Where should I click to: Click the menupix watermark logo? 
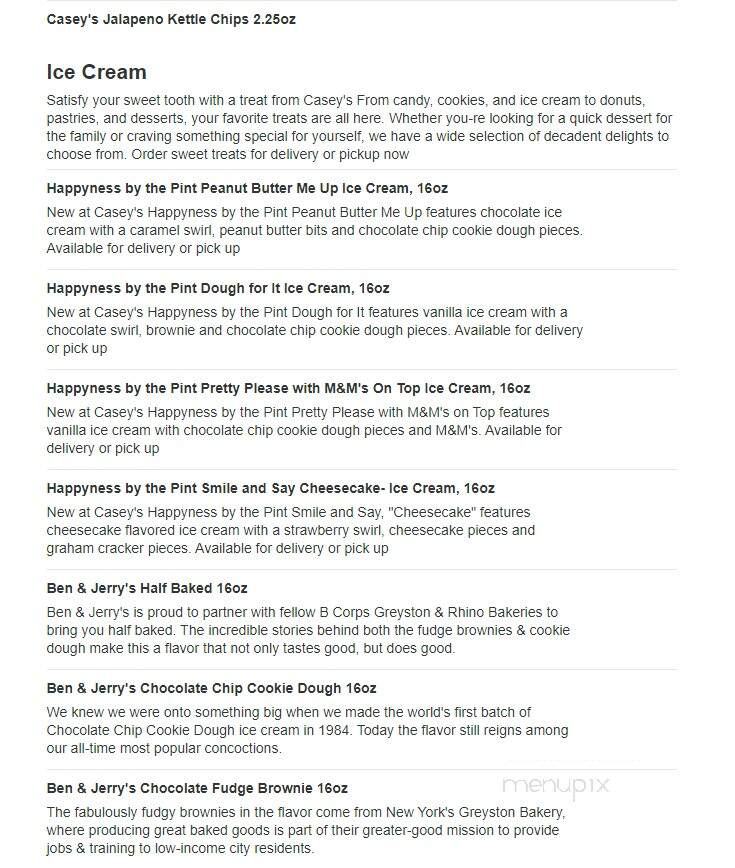point(556,786)
